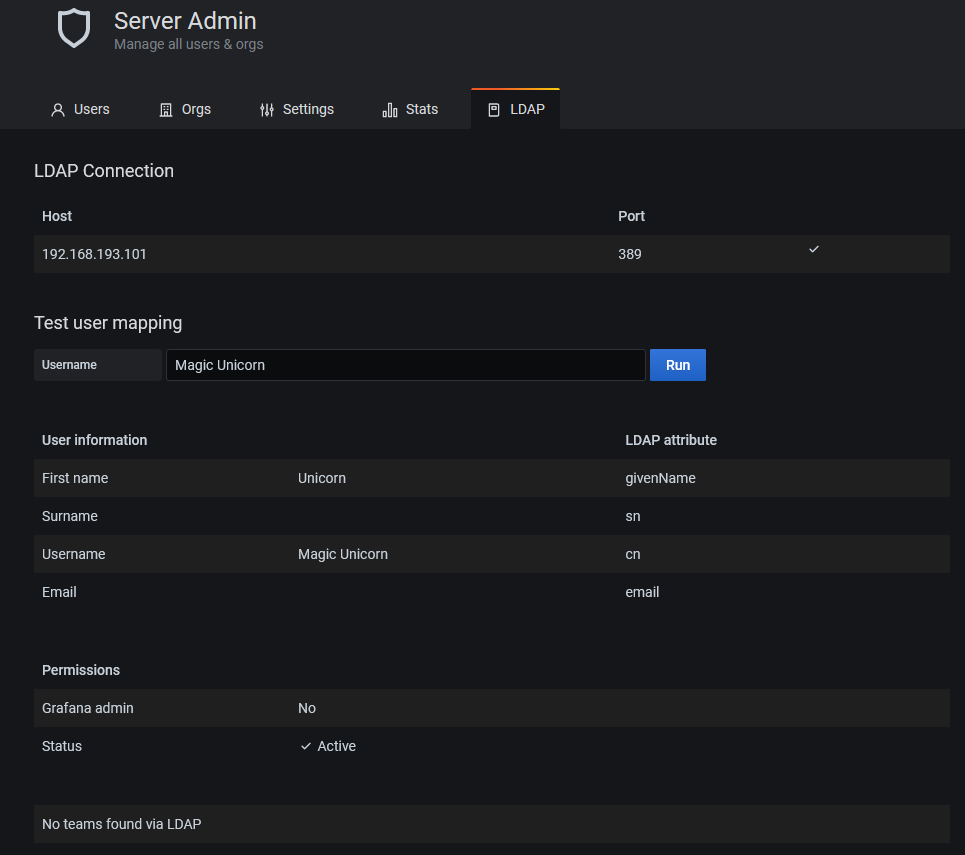Open the Users tab
Viewport: 965px width, 855px height.
[x=79, y=110]
